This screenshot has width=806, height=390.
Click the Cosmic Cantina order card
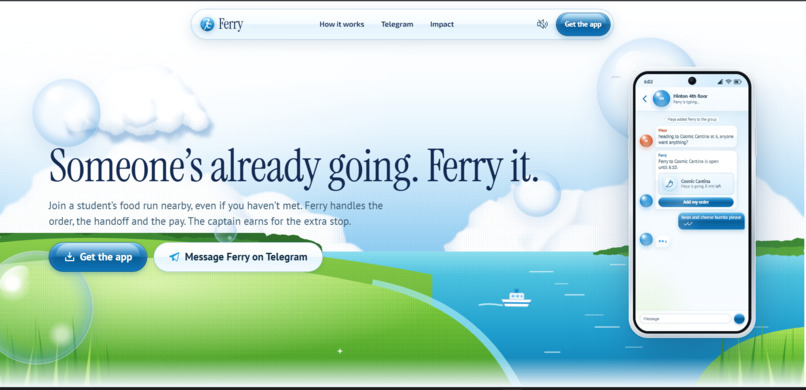[696, 183]
